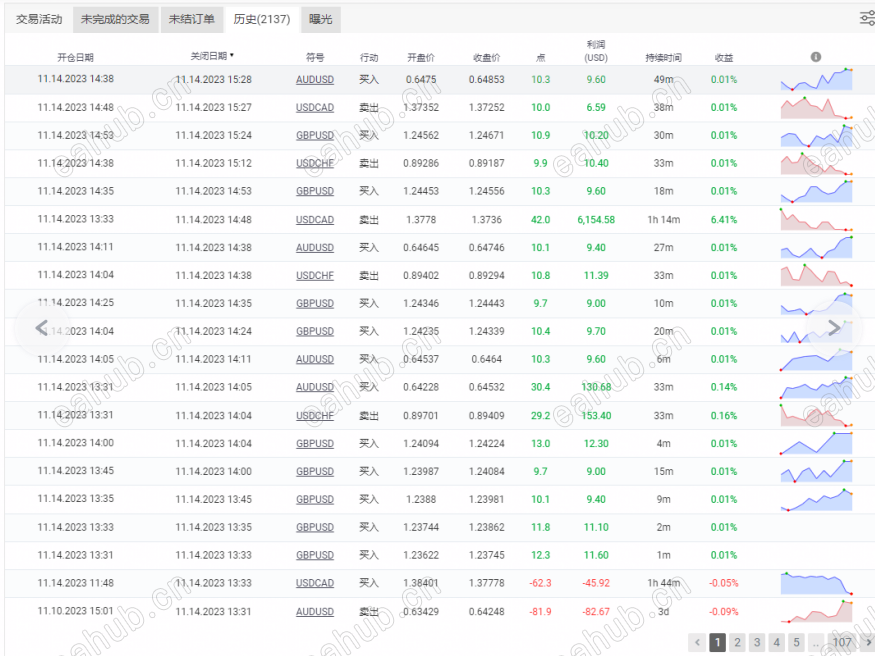Go to page 2 of history

point(737,642)
